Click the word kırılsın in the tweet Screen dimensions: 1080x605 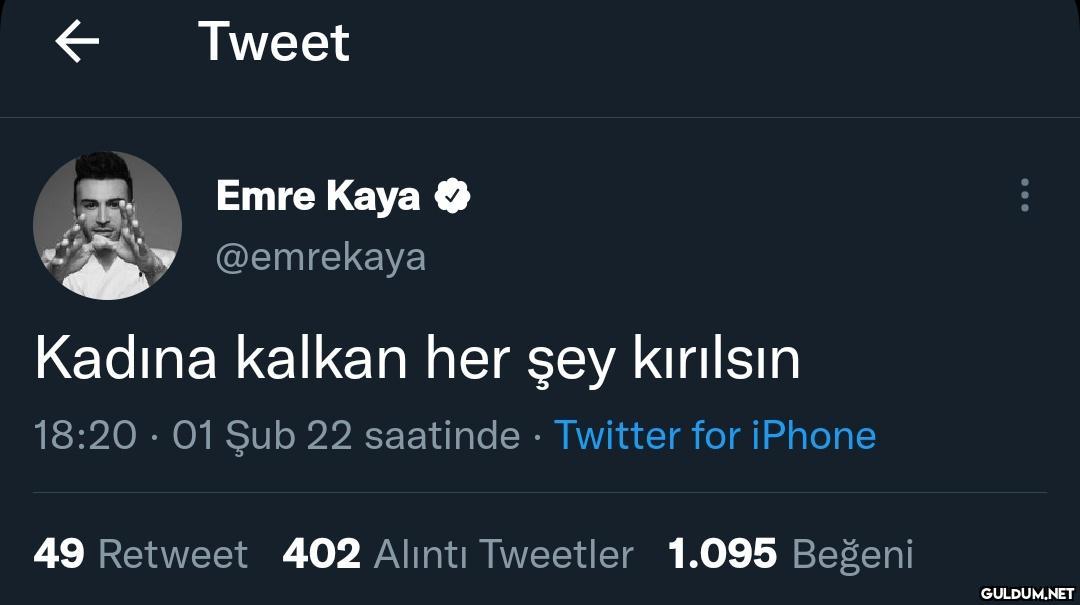pyautogui.click(x=716, y=360)
